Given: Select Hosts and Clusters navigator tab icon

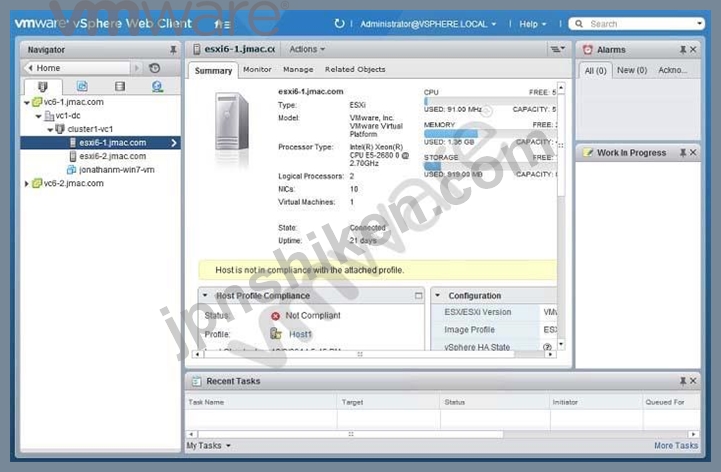Looking at the screenshot, I should click(x=43, y=86).
